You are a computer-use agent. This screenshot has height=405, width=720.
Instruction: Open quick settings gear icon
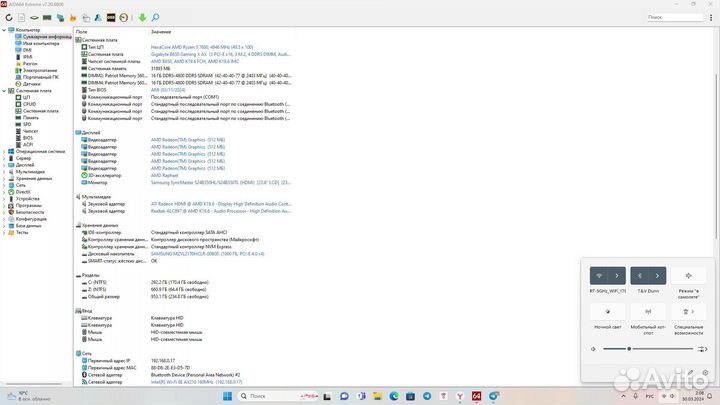coord(705,373)
